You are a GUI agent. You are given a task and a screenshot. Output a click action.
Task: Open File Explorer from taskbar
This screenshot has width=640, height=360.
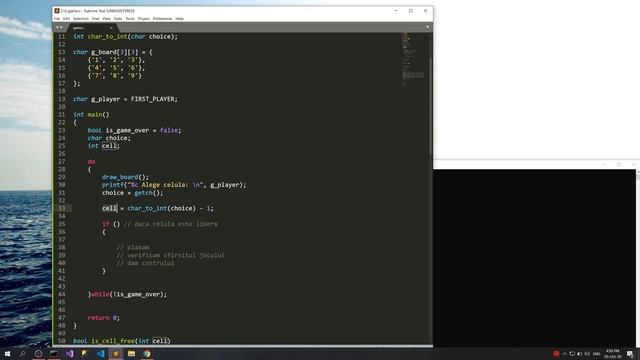click(x=131, y=354)
